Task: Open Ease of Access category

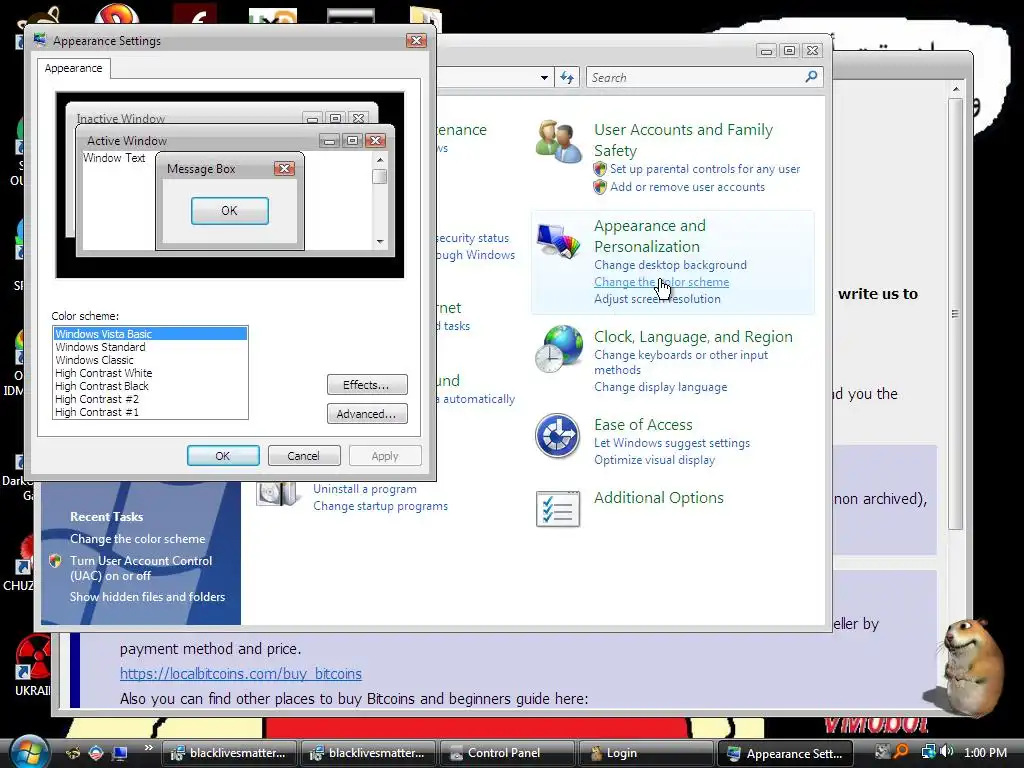Action: (643, 425)
